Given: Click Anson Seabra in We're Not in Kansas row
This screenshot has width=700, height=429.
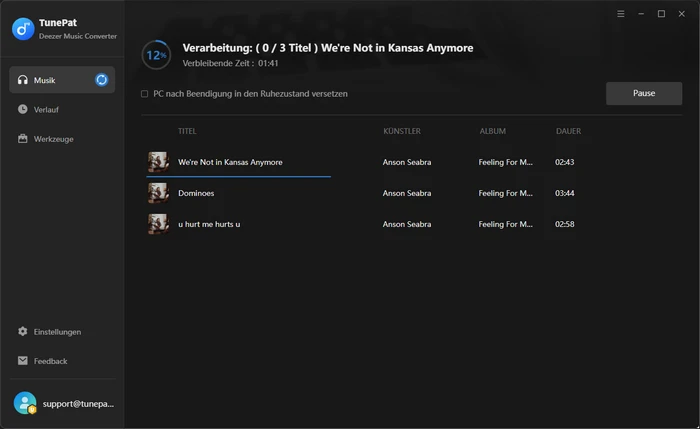Looking at the screenshot, I should pyautogui.click(x=407, y=162).
